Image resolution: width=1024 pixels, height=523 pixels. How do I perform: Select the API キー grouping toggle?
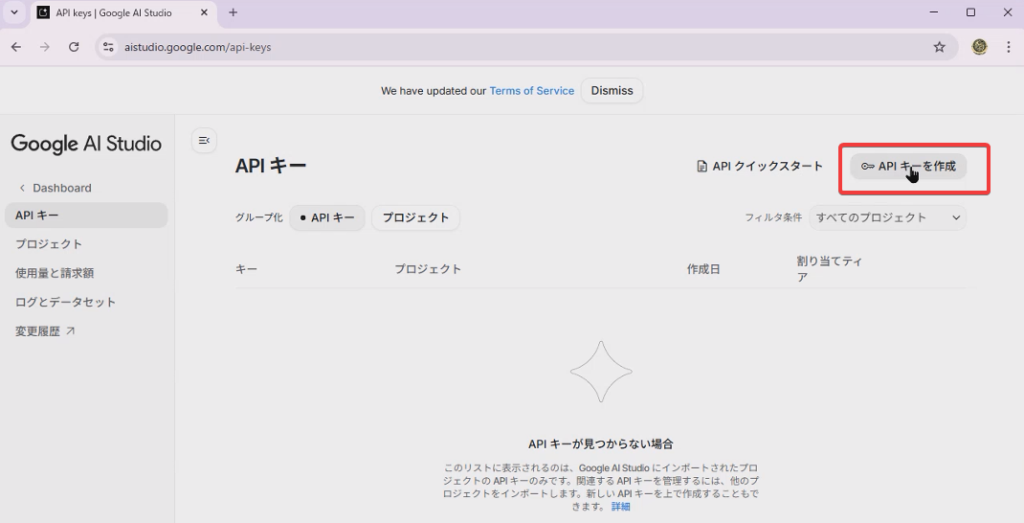(327, 217)
